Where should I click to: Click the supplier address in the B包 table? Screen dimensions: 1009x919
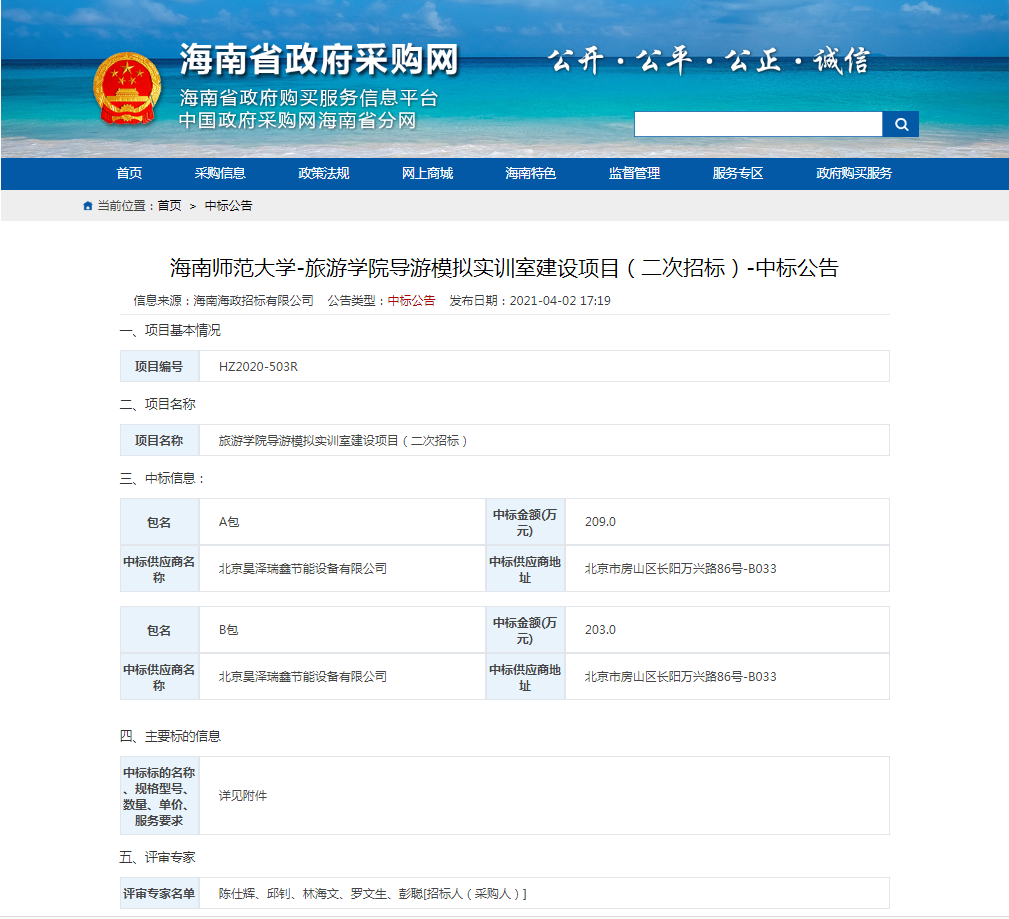pyautogui.click(x=681, y=677)
